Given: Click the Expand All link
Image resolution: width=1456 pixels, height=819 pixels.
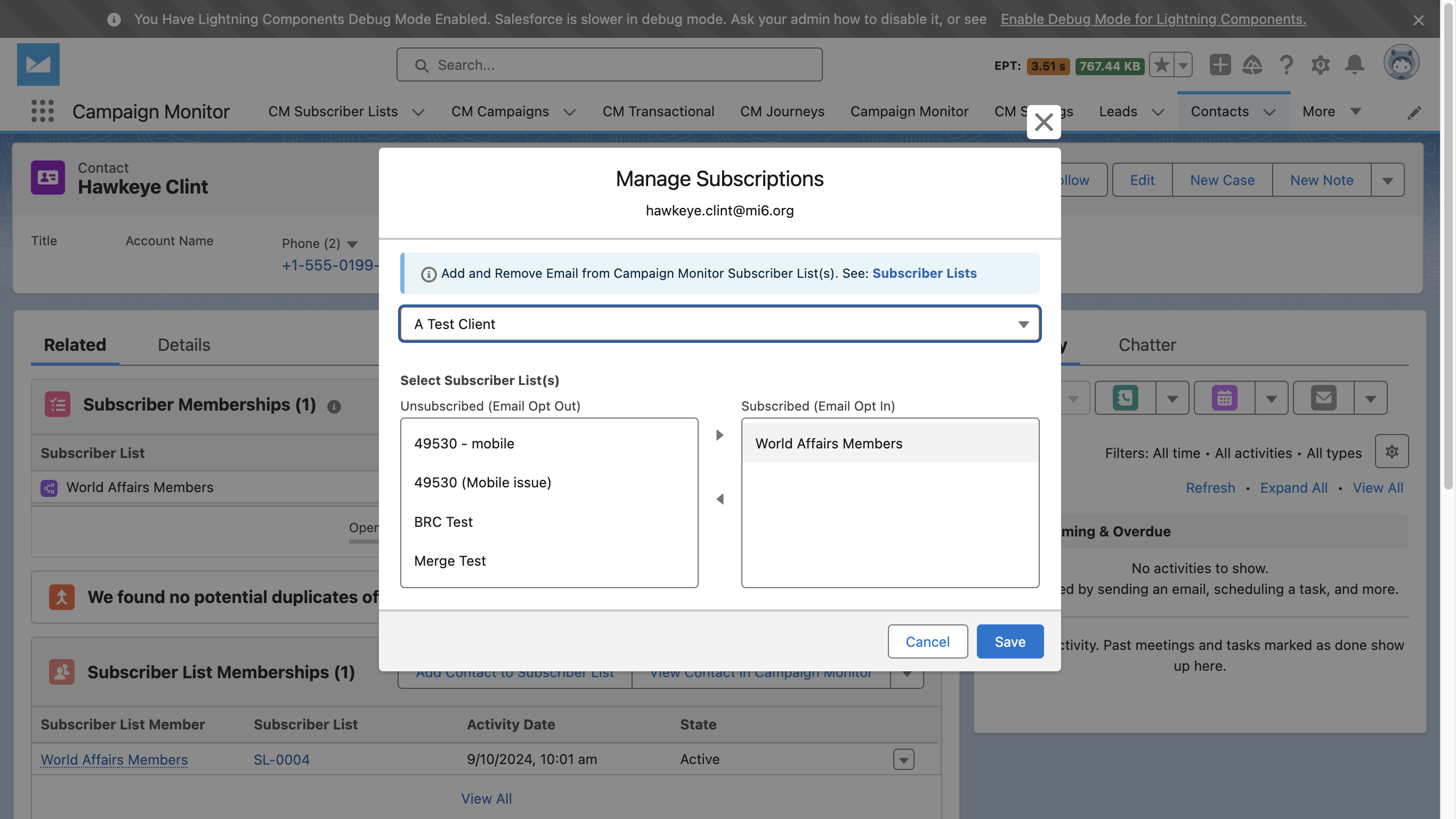Looking at the screenshot, I should (1293, 487).
